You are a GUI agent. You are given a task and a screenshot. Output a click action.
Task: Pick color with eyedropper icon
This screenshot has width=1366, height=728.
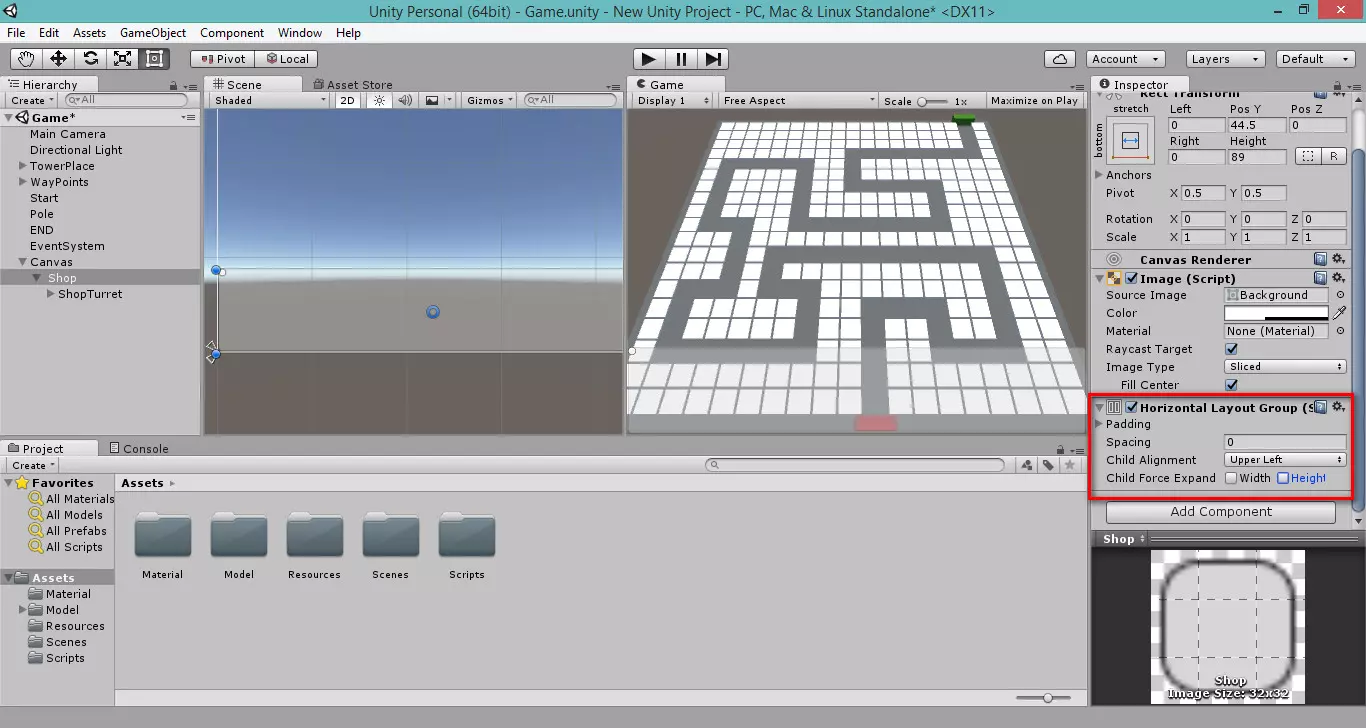[1340, 313]
